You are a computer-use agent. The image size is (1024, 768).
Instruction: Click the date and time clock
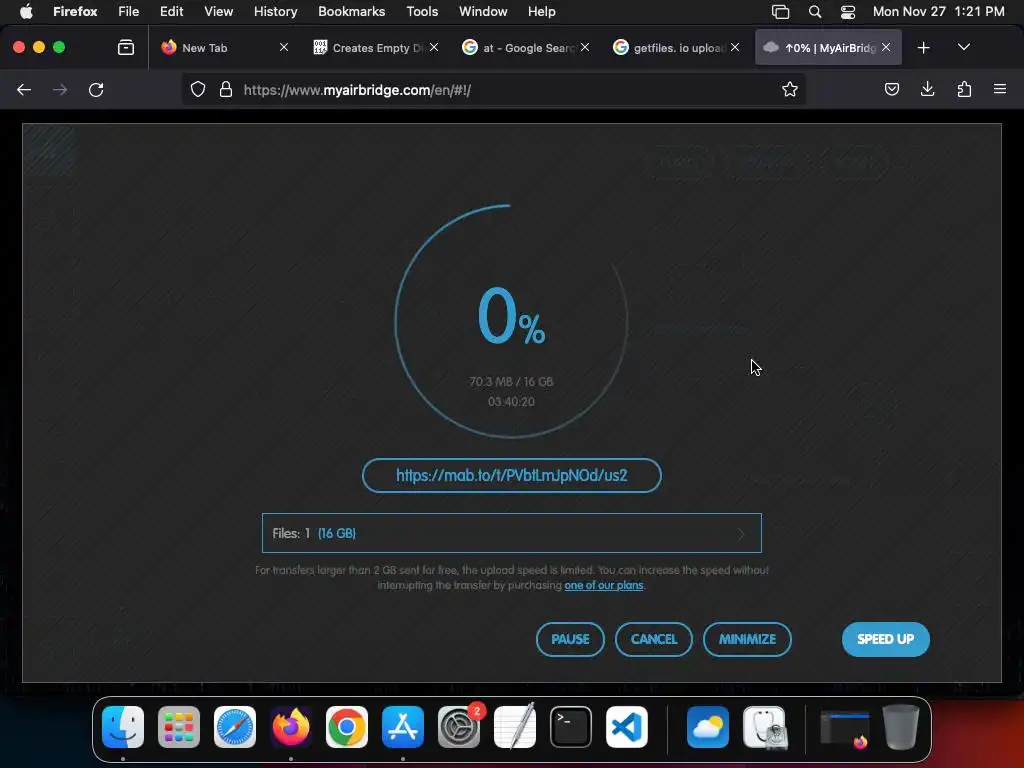coord(938,12)
